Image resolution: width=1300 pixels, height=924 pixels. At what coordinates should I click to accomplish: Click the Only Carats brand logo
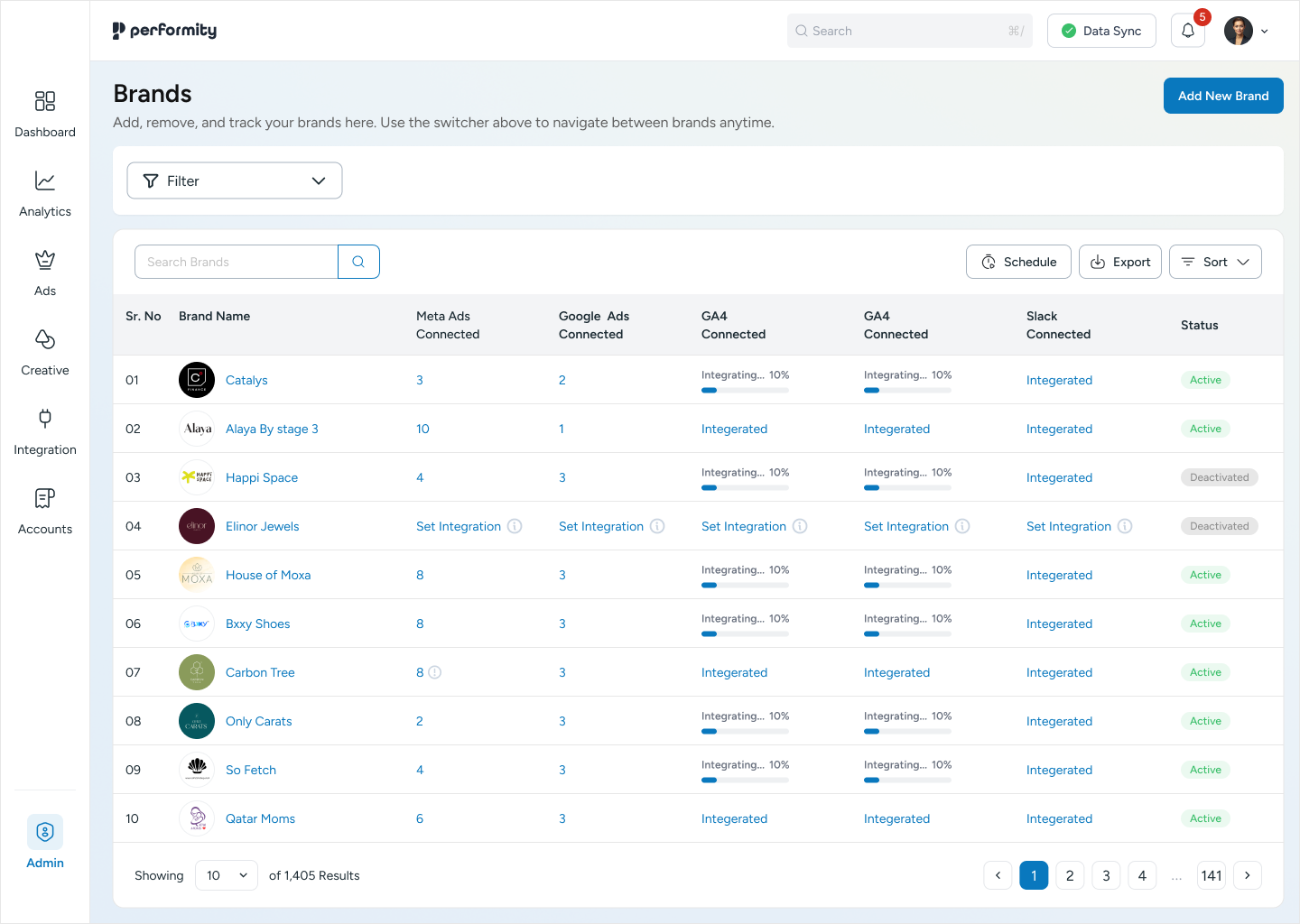pyautogui.click(x=197, y=721)
